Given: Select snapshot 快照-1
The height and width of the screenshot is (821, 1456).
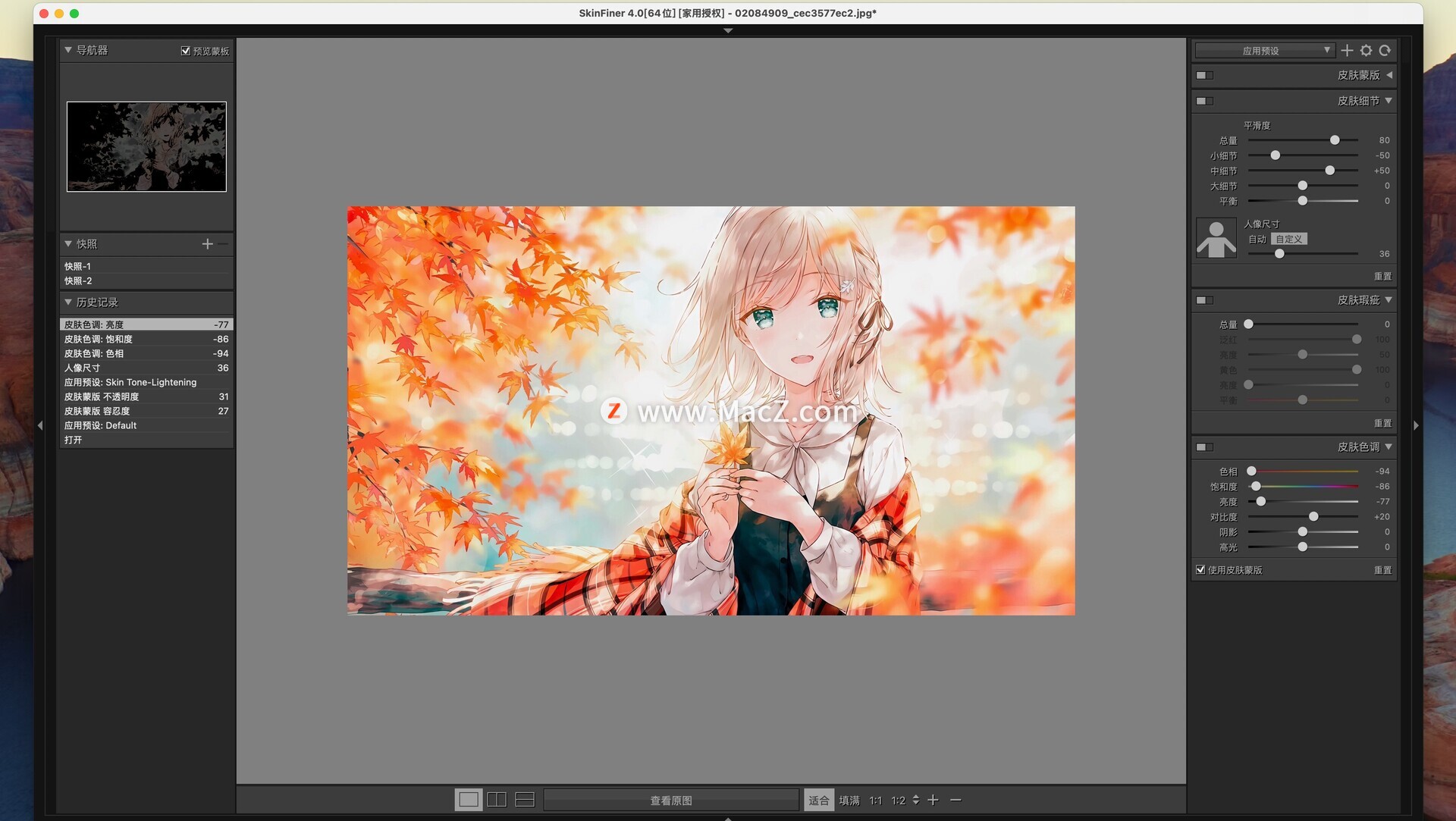Looking at the screenshot, I should pyautogui.click(x=146, y=266).
